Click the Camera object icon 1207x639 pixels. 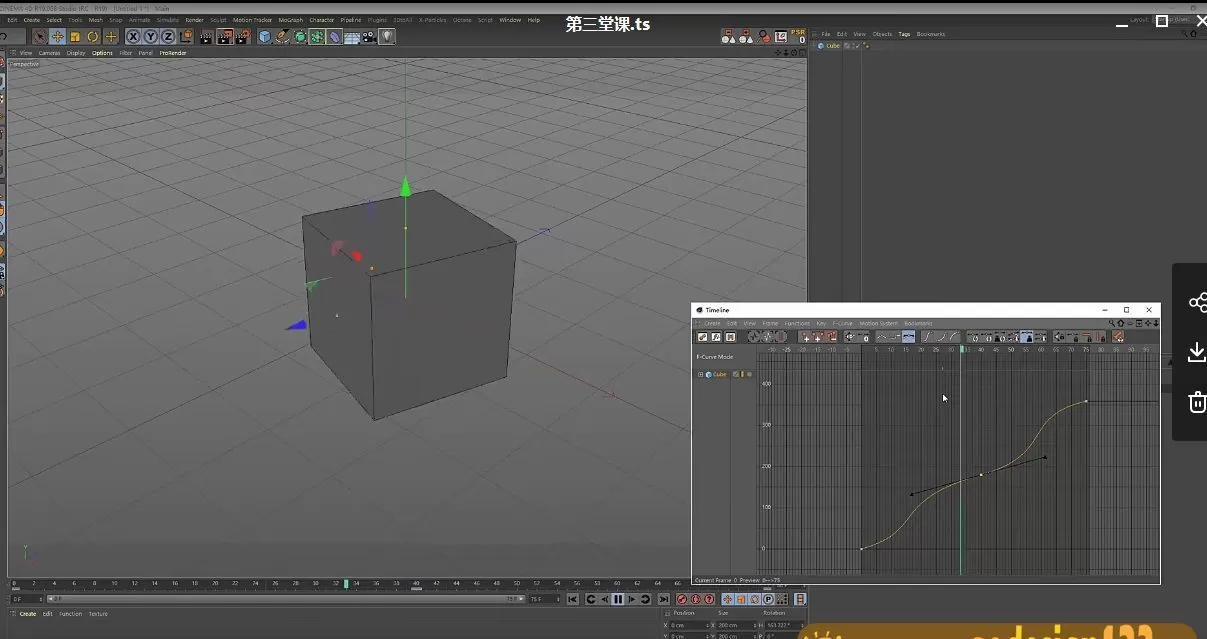click(369, 37)
